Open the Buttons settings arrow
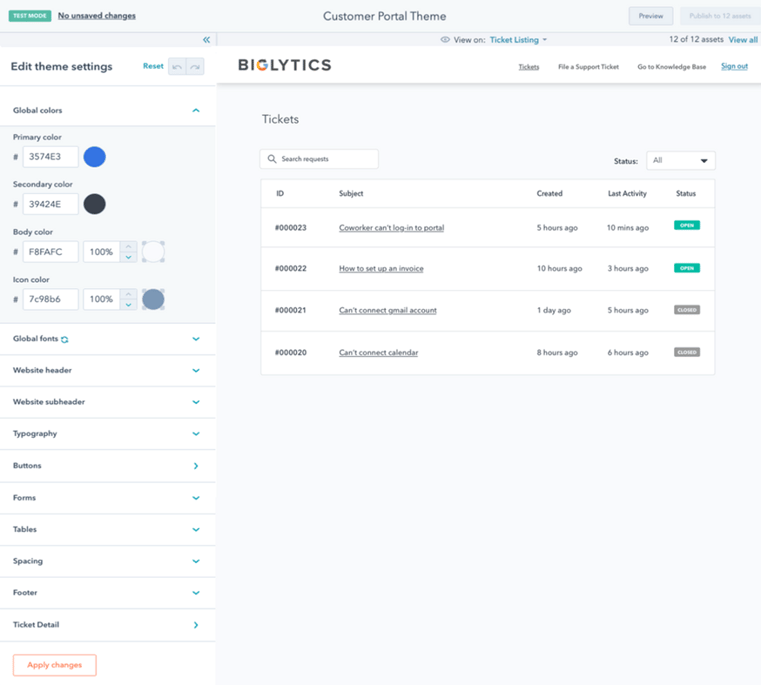 pyautogui.click(x=196, y=466)
